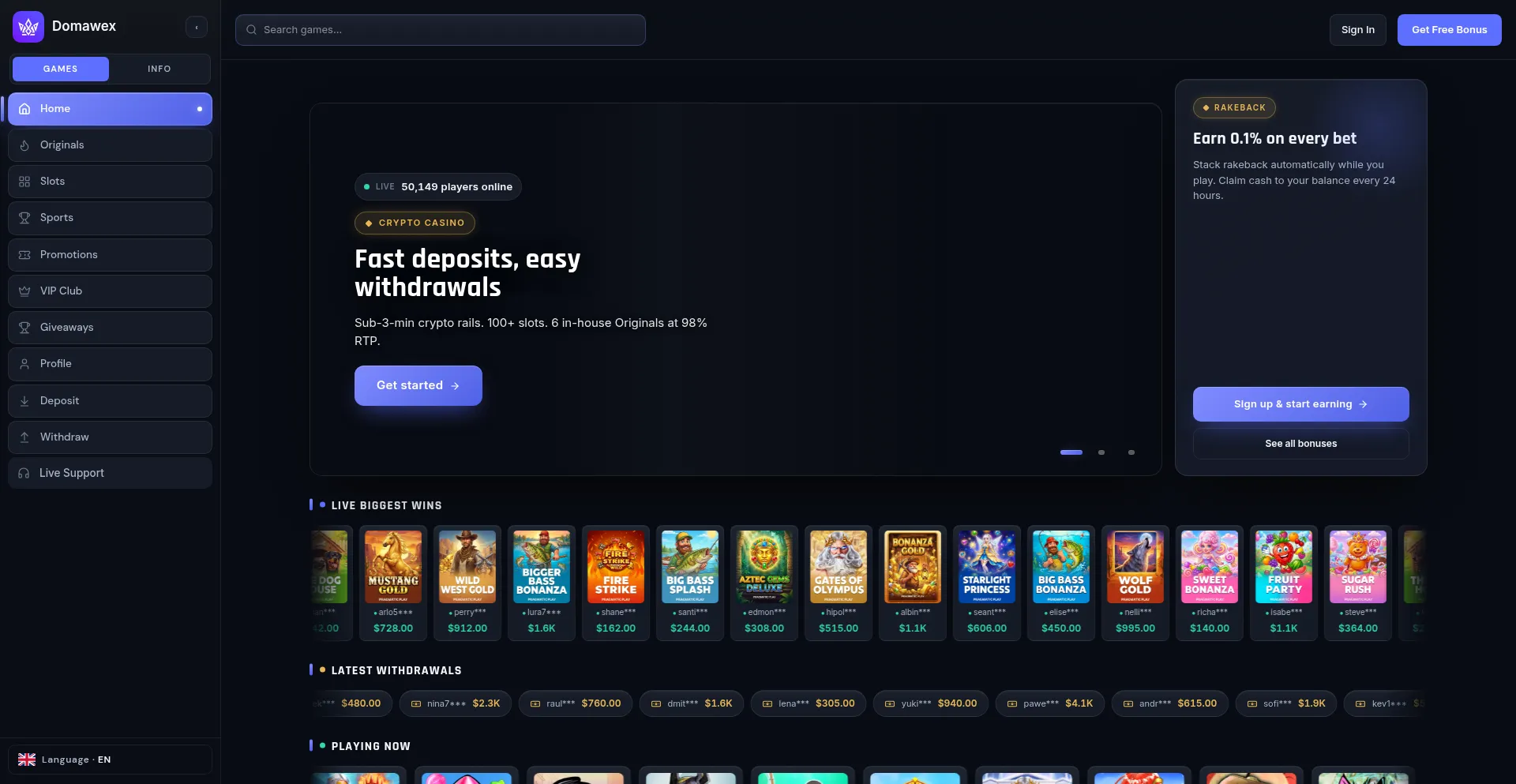Image resolution: width=1516 pixels, height=784 pixels.
Task: Open the Language EN selector
Action: pos(110,760)
